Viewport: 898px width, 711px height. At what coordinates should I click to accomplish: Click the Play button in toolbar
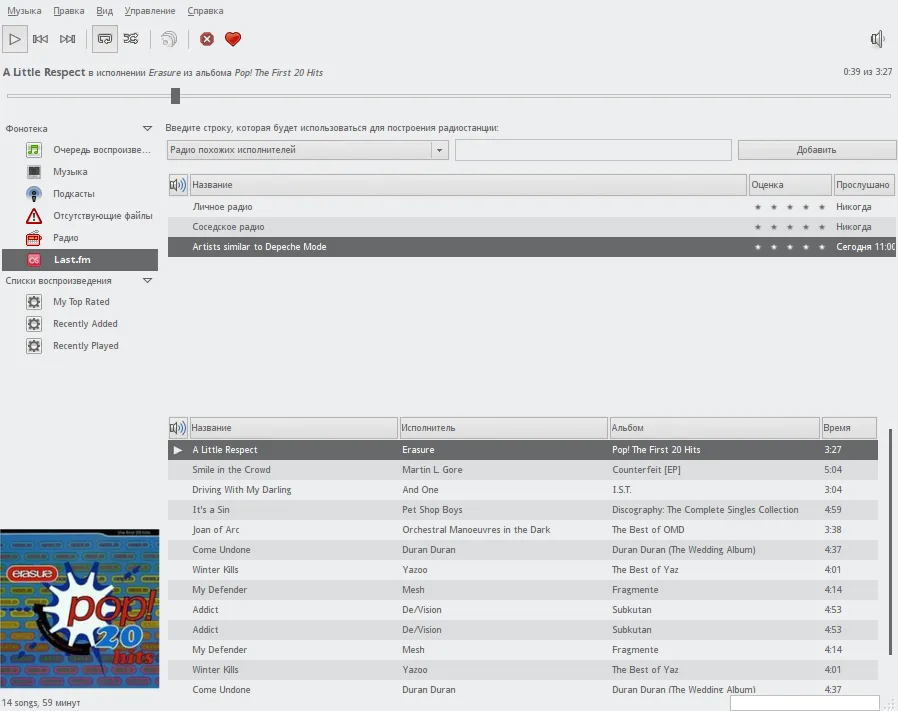[15, 39]
